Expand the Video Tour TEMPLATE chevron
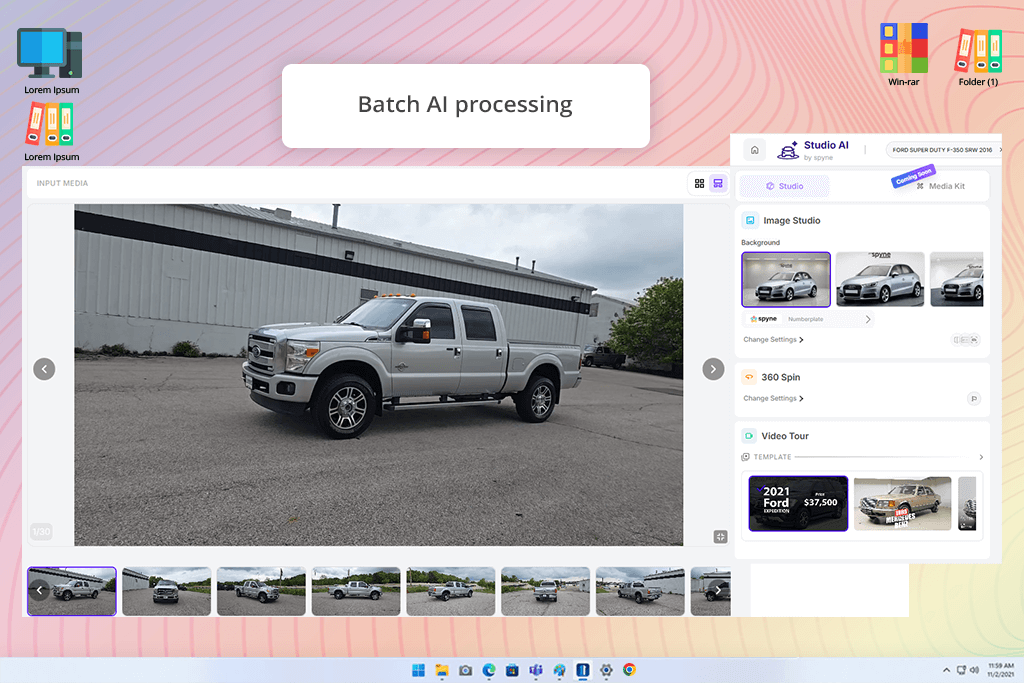The height and width of the screenshot is (683, 1024). [981, 457]
